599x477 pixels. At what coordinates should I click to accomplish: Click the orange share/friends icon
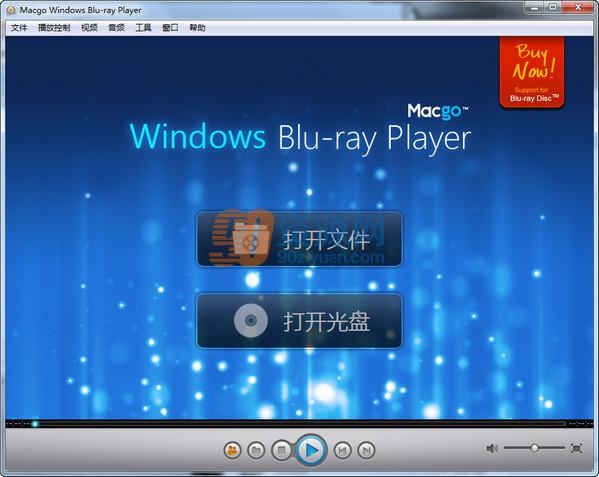click(232, 450)
